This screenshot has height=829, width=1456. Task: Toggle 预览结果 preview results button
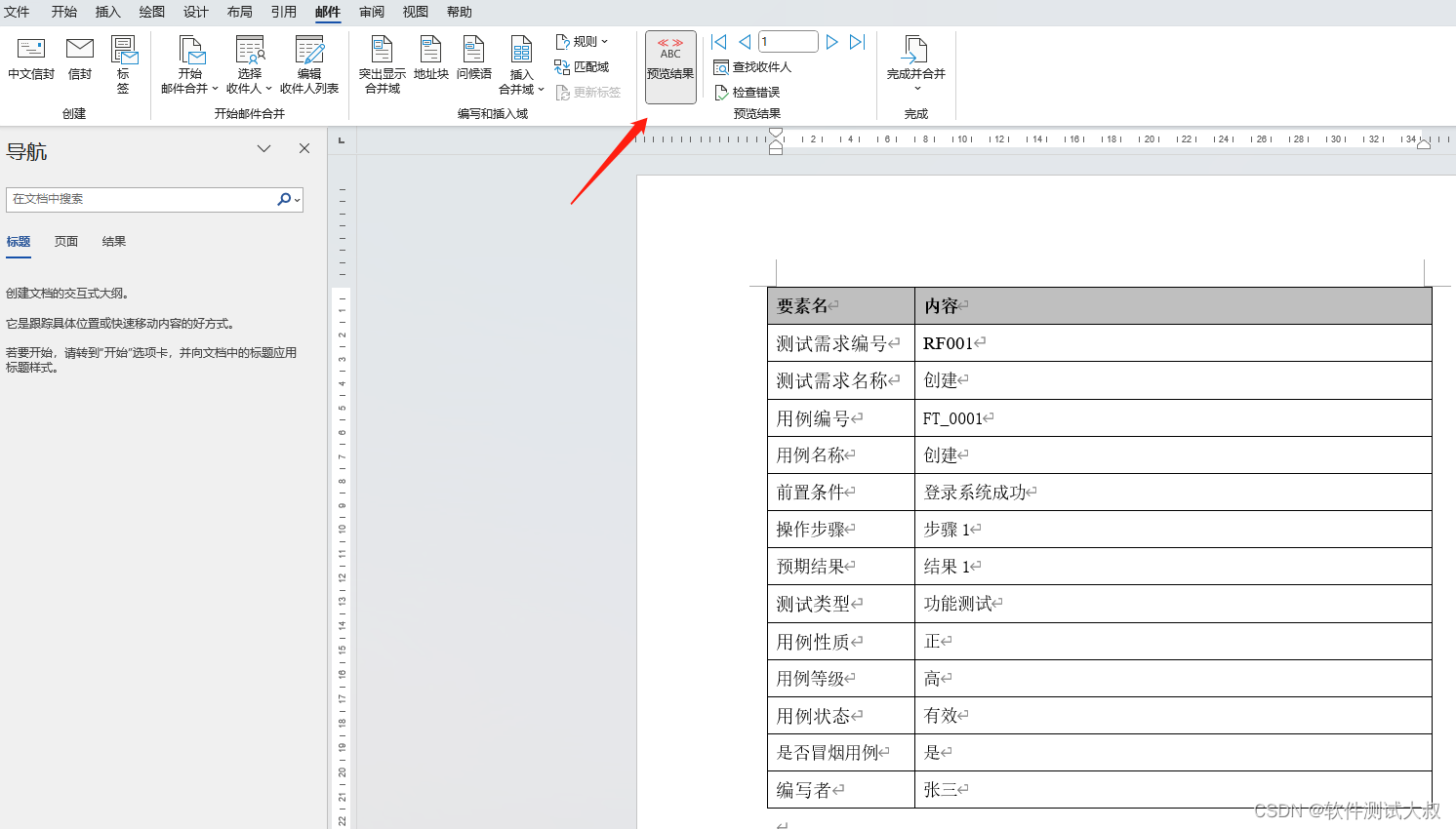[x=670, y=66]
